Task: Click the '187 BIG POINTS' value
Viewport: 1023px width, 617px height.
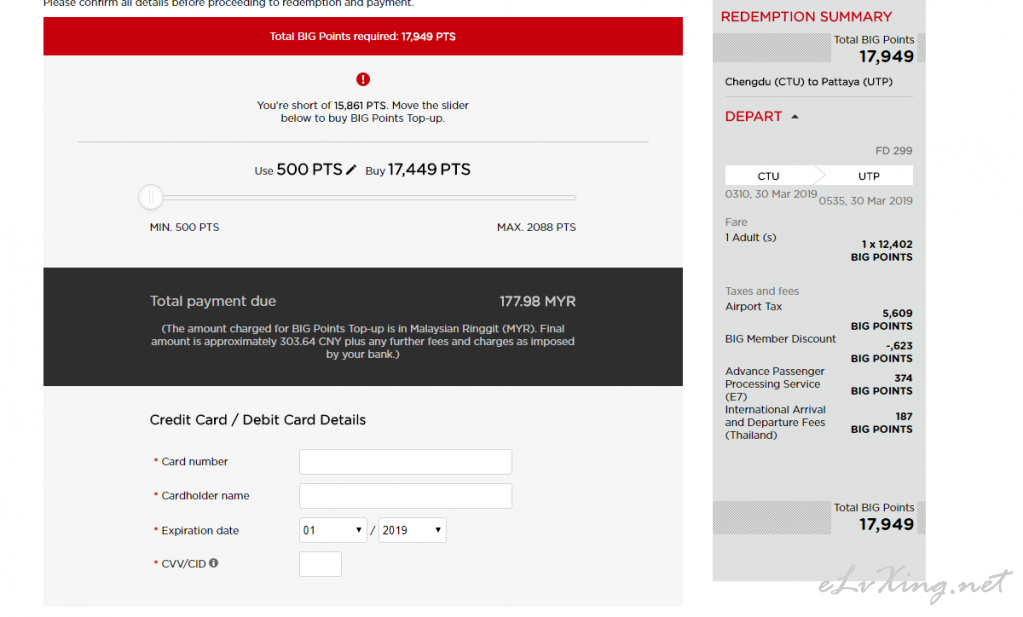Action: [x=881, y=423]
